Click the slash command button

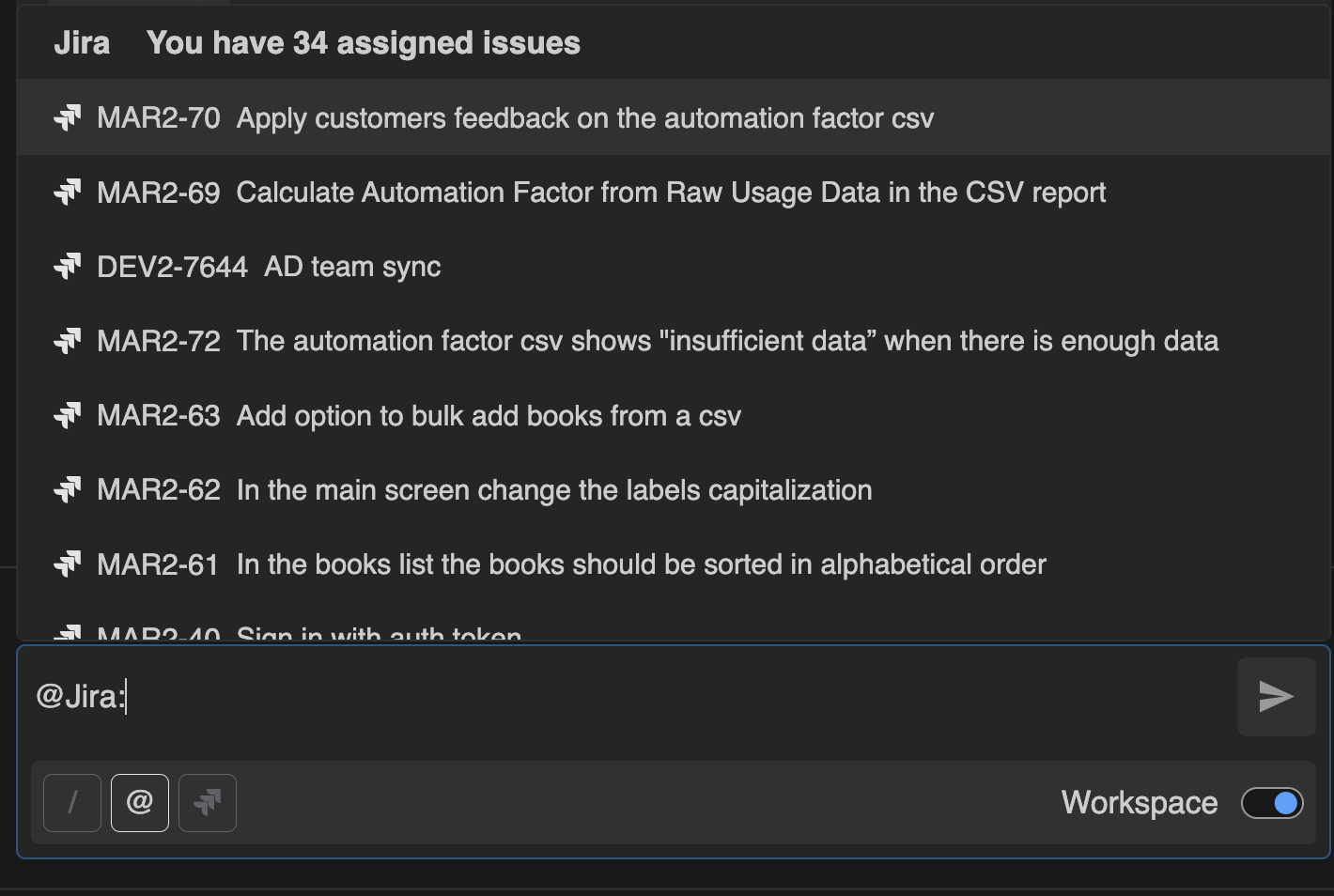coord(72,803)
